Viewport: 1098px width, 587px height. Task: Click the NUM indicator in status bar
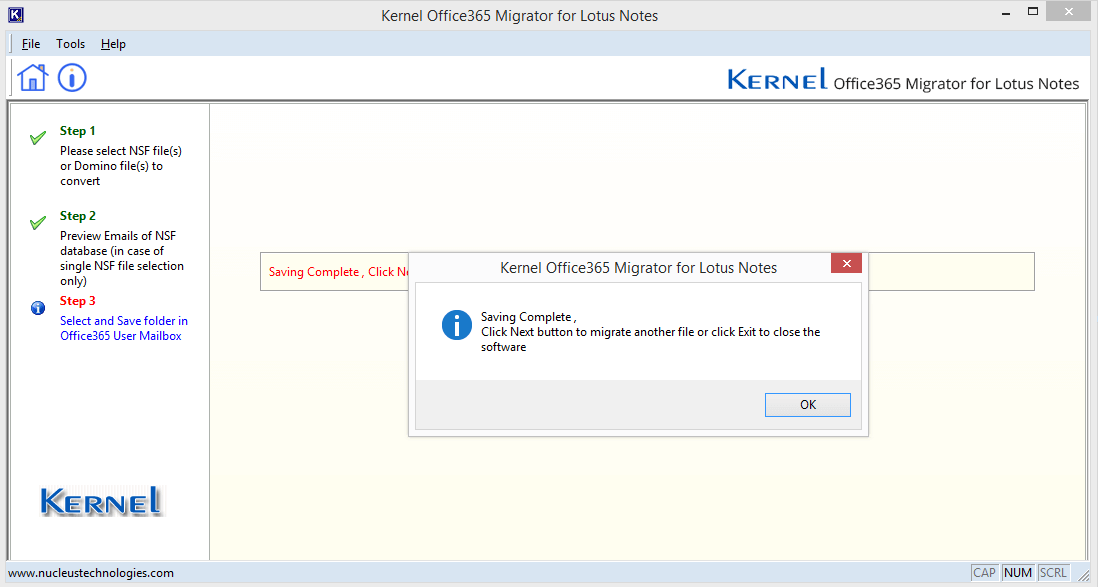pos(1018,573)
